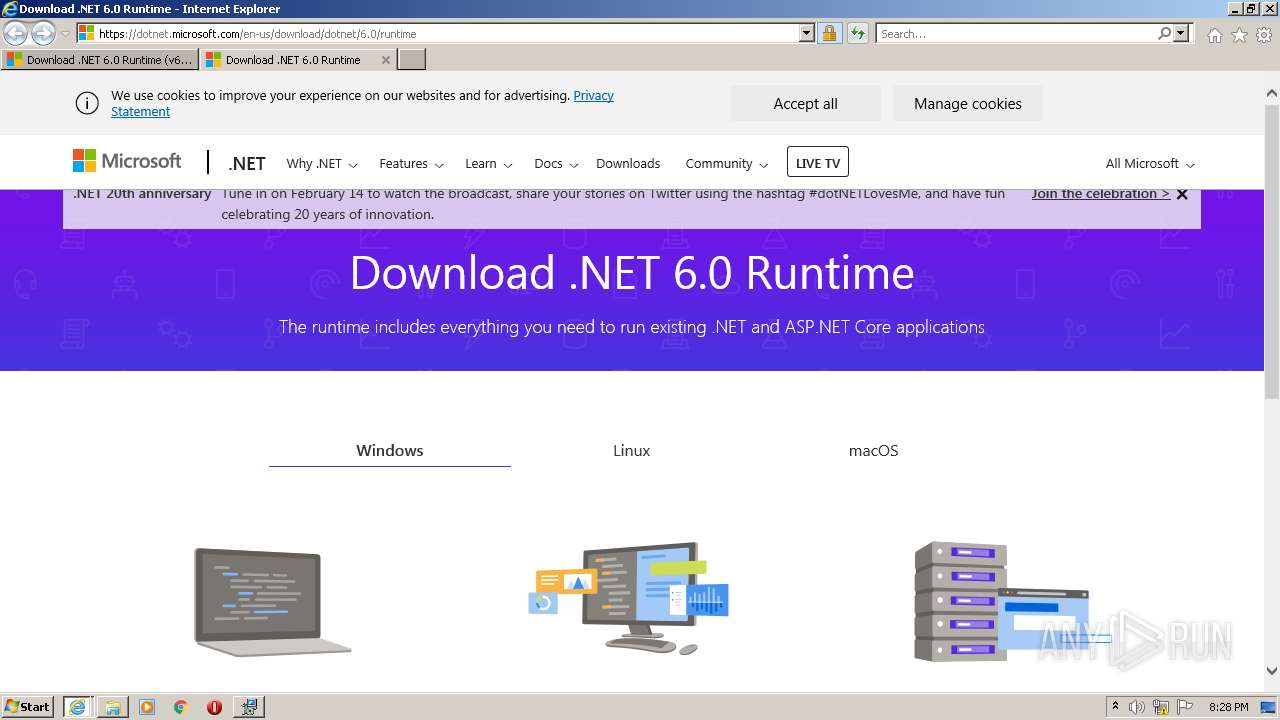1280x720 pixels.
Task: Select the Windows tab
Action: point(390,450)
